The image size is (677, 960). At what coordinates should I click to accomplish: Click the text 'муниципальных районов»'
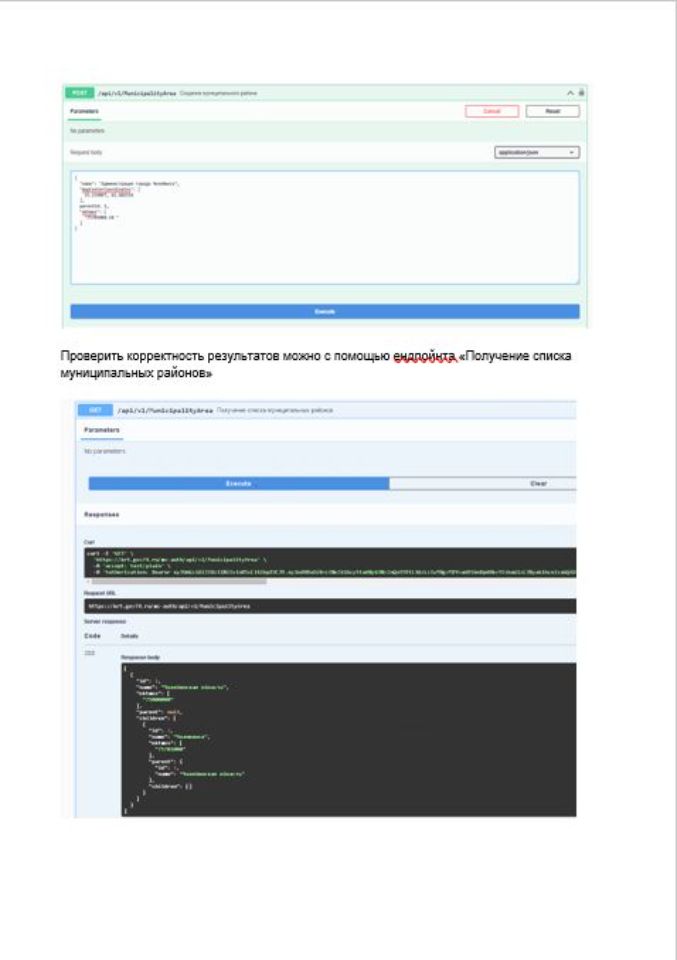[x=136, y=373]
